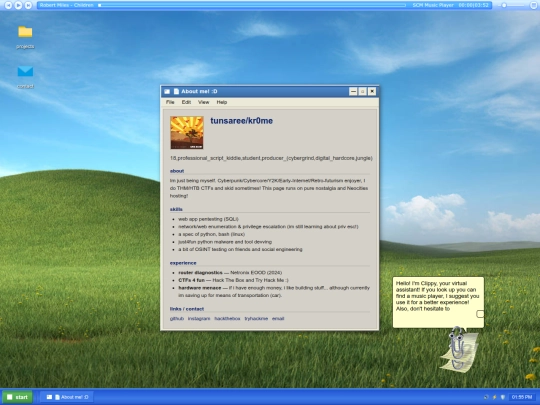The height and width of the screenshot is (405, 540).
Task: Click the Clippy assistant character
Action: click(459, 349)
